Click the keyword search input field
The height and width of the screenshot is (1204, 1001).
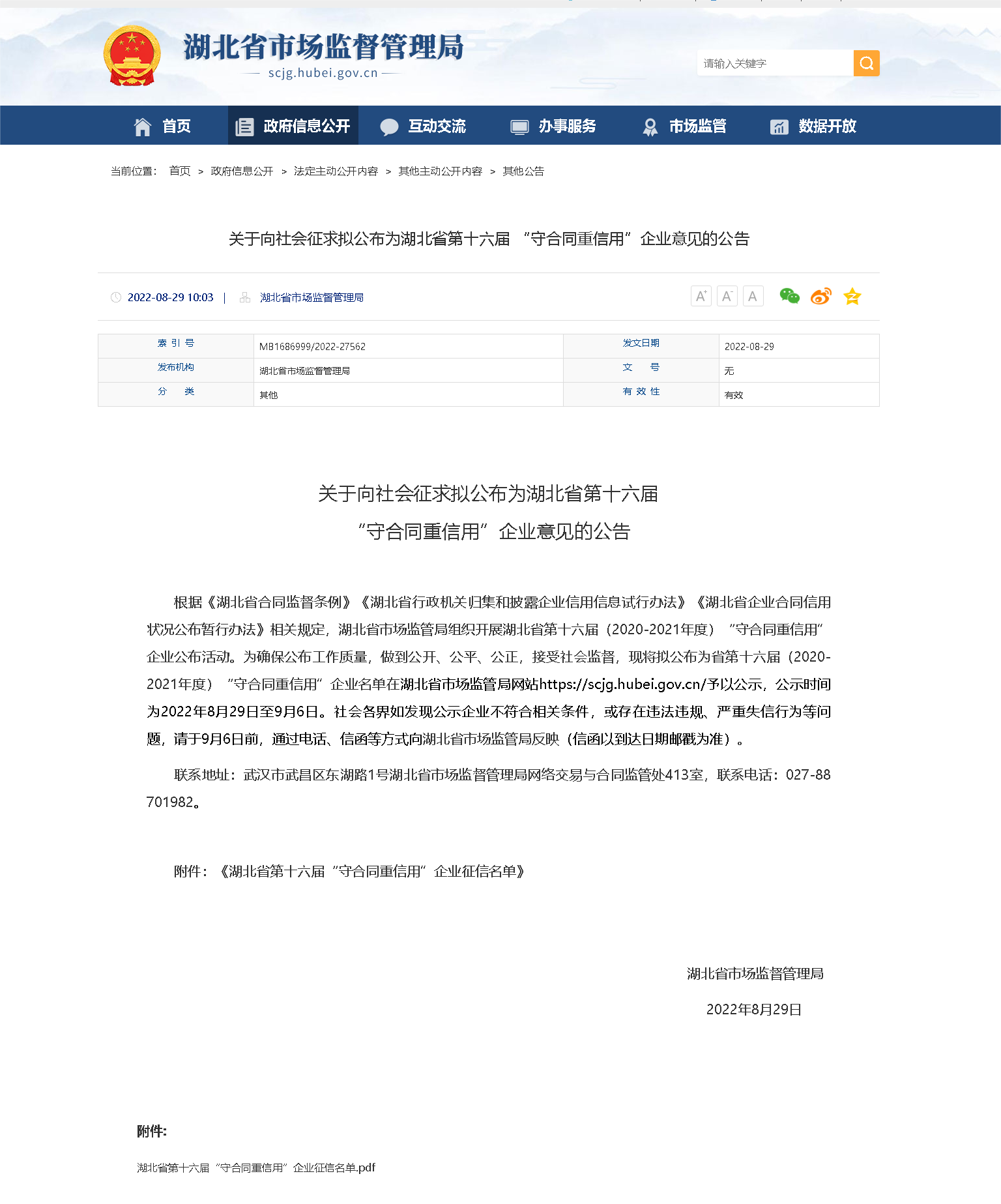coord(774,63)
